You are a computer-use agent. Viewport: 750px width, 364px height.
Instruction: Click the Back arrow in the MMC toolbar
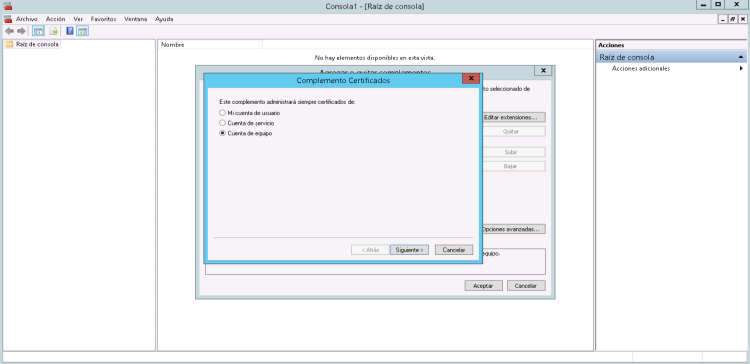9,31
